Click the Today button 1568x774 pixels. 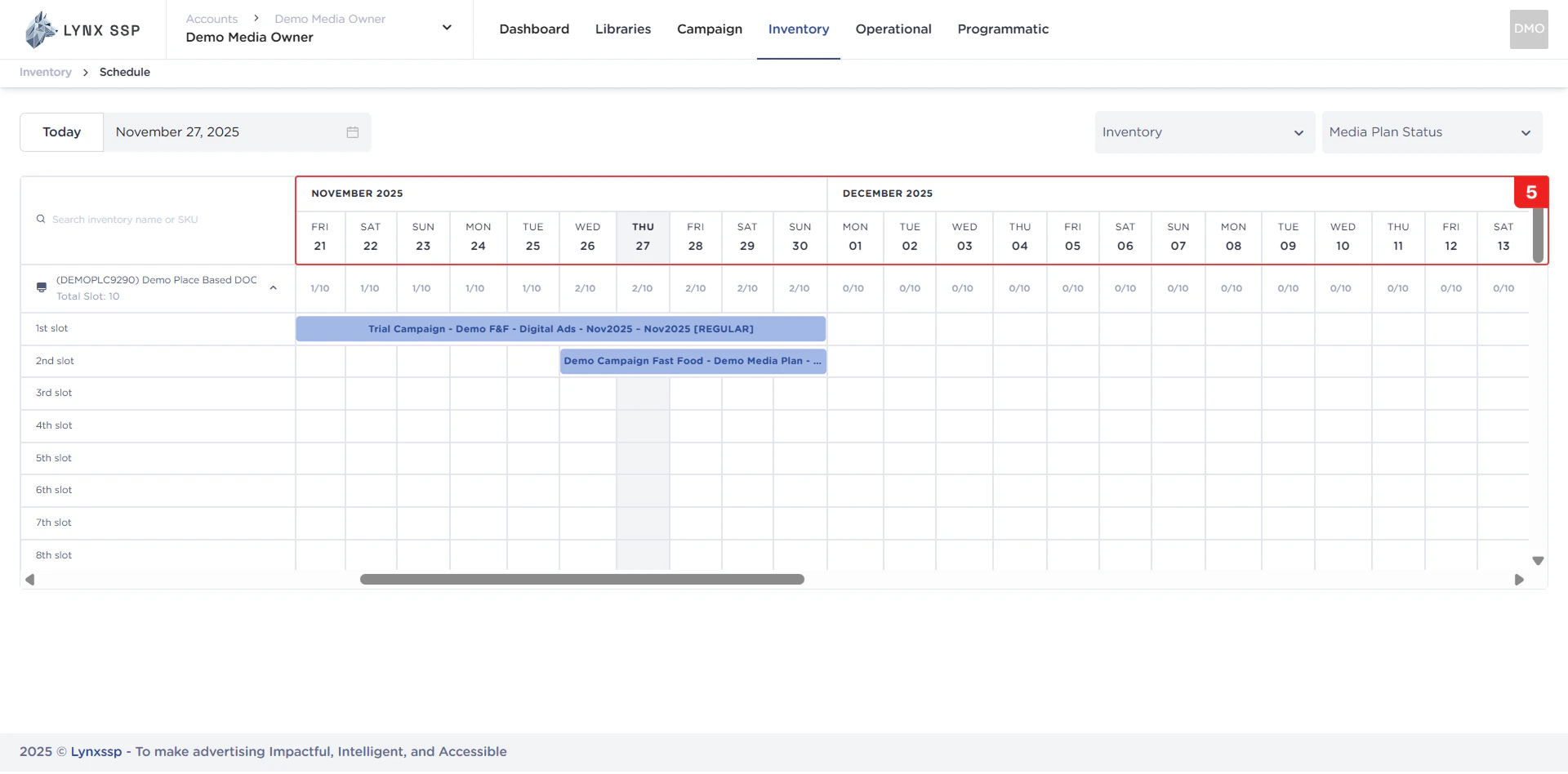point(61,131)
